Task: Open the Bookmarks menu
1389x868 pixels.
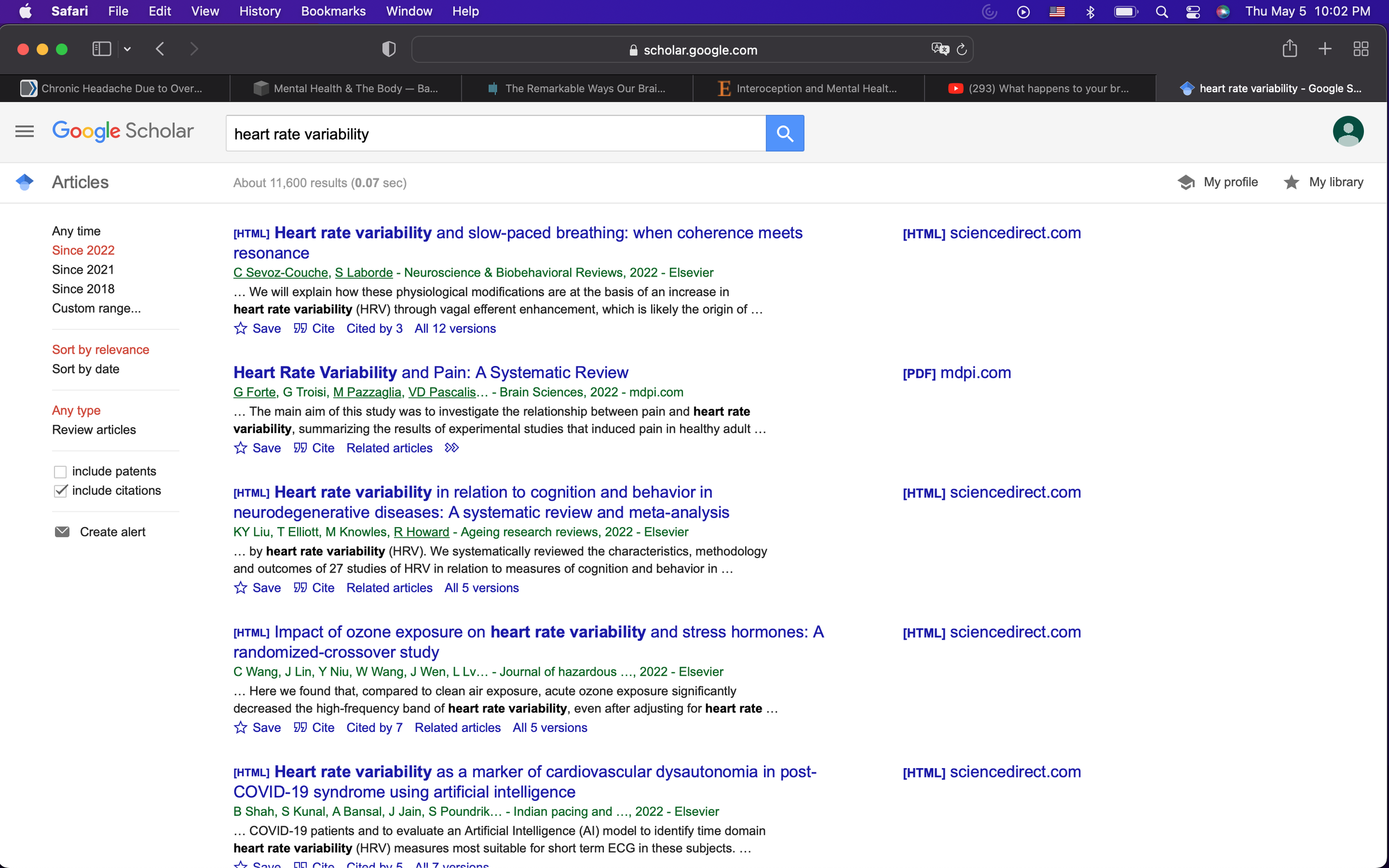Action: (x=333, y=12)
